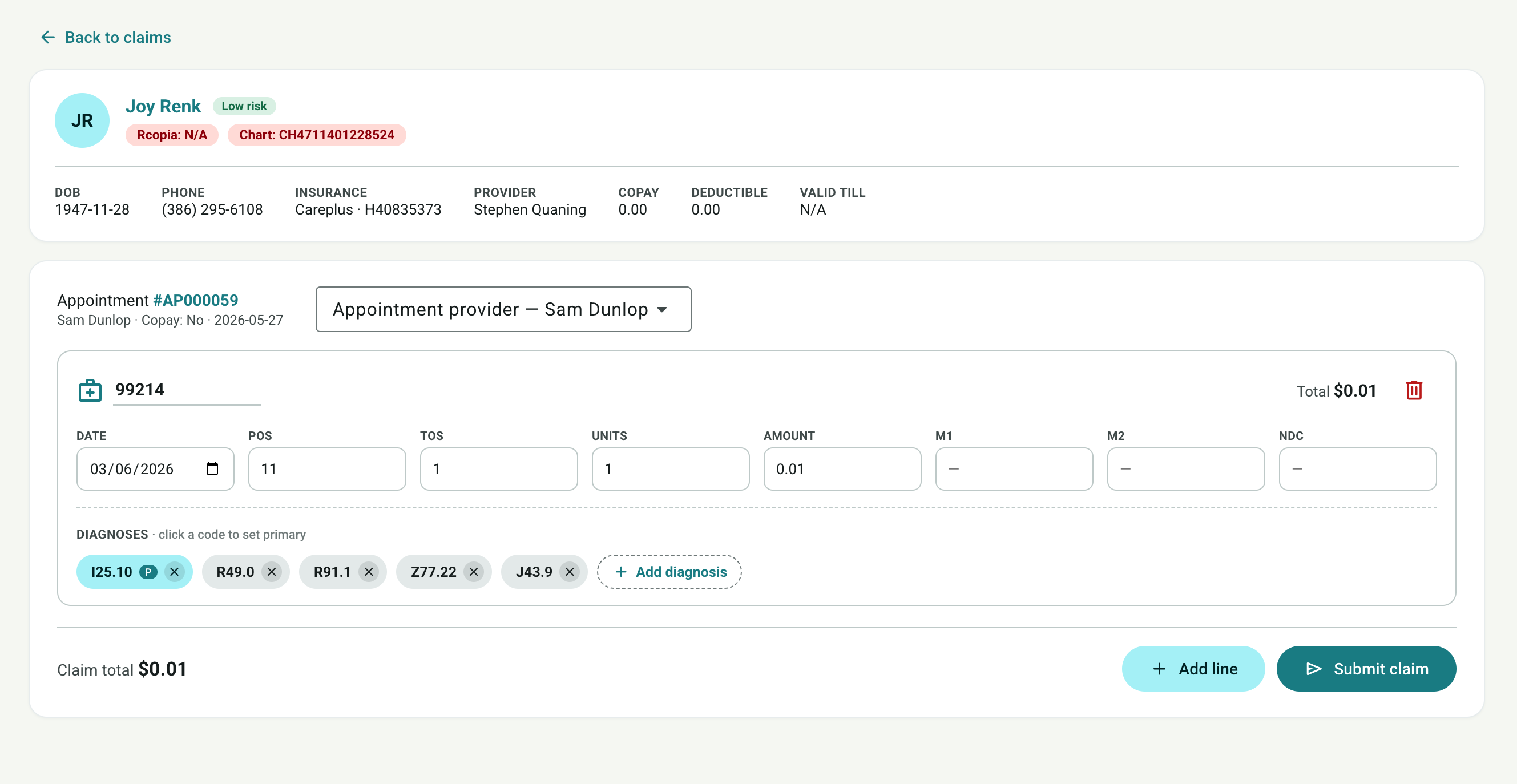Viewport: 1517px width, 784px height.
Task: Set R91.1 as primary diagnosis
Action: point(332,572)
